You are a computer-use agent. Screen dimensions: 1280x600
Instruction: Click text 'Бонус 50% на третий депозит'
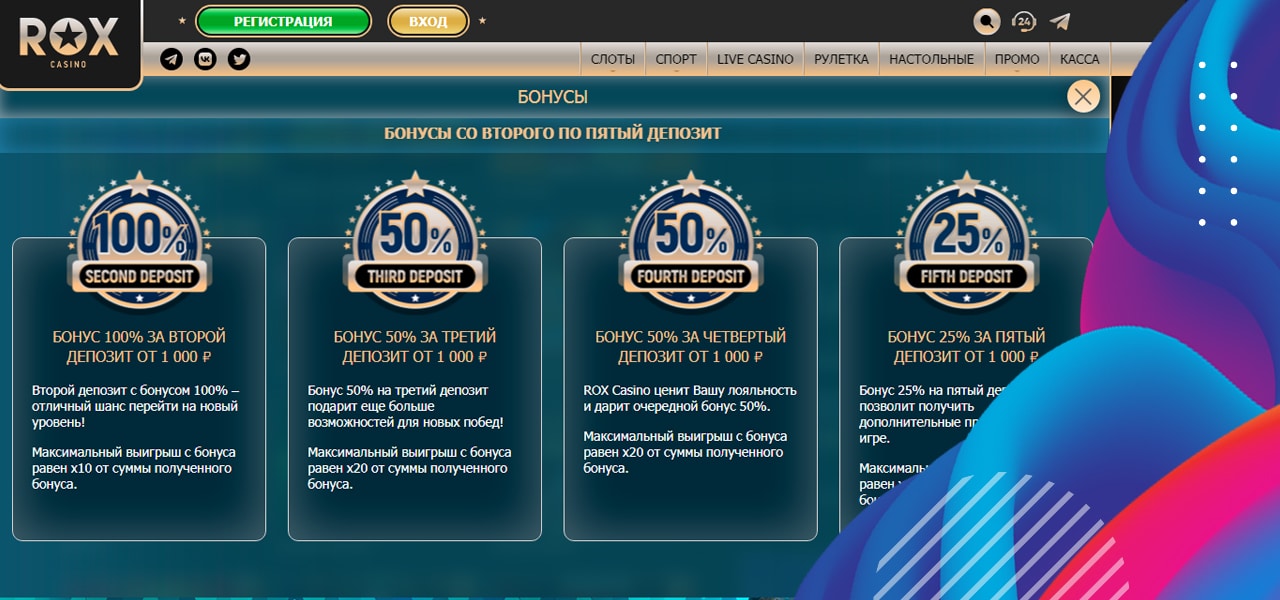point(398,390)
